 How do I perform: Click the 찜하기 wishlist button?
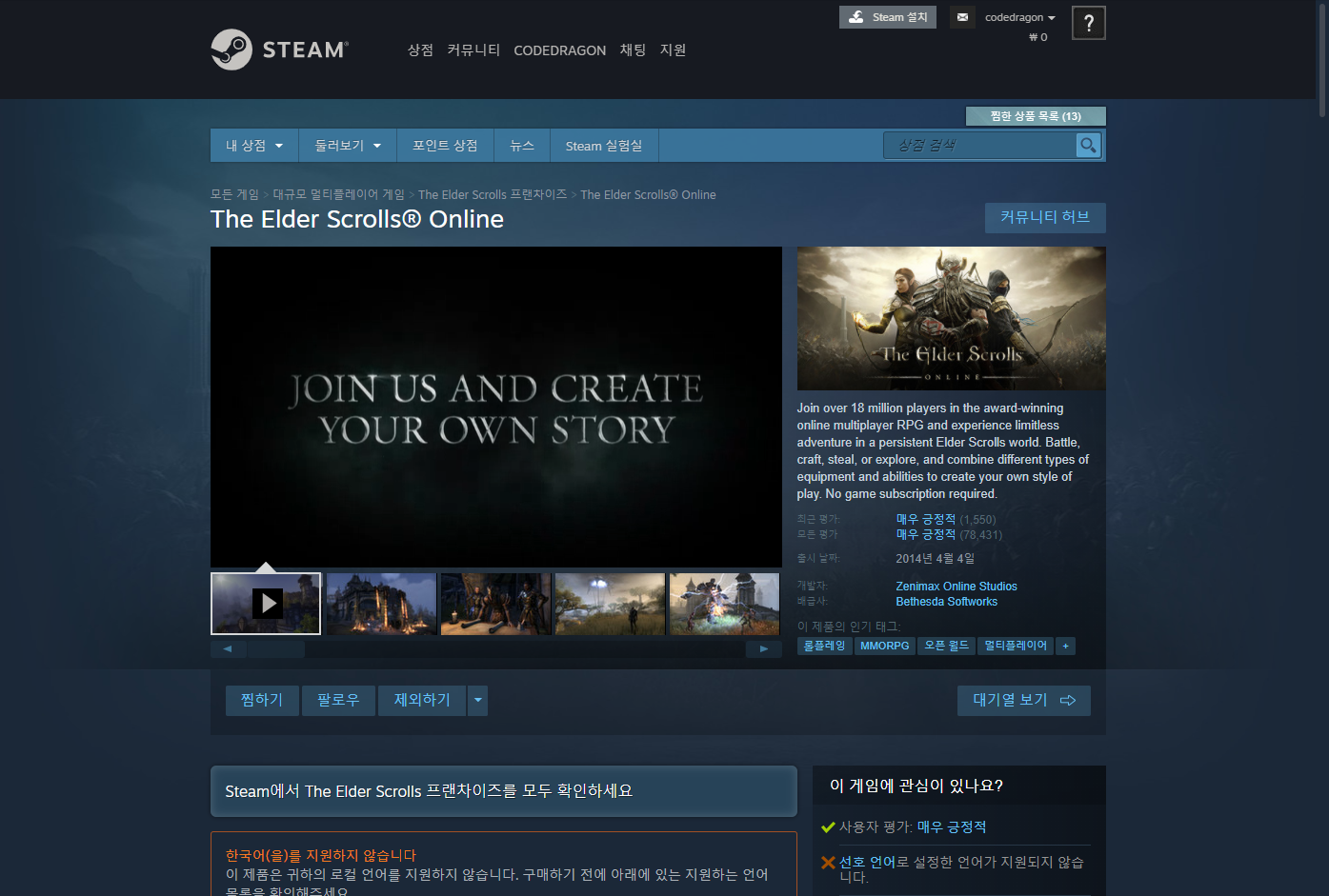pyautogui.click(x=262, y=700)
